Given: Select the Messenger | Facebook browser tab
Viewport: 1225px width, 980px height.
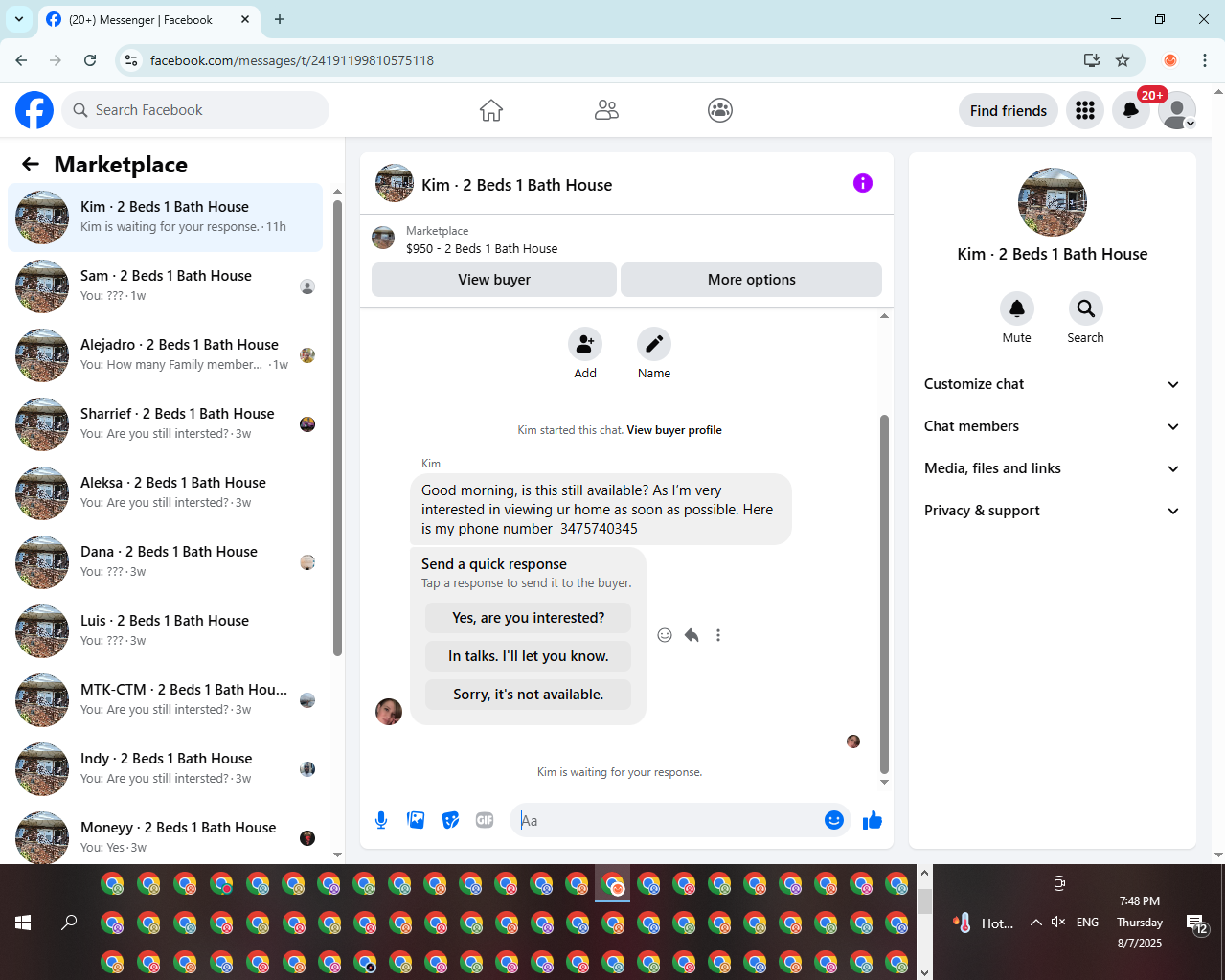Looking at the screenshot, I should click(x=149, y=19).
